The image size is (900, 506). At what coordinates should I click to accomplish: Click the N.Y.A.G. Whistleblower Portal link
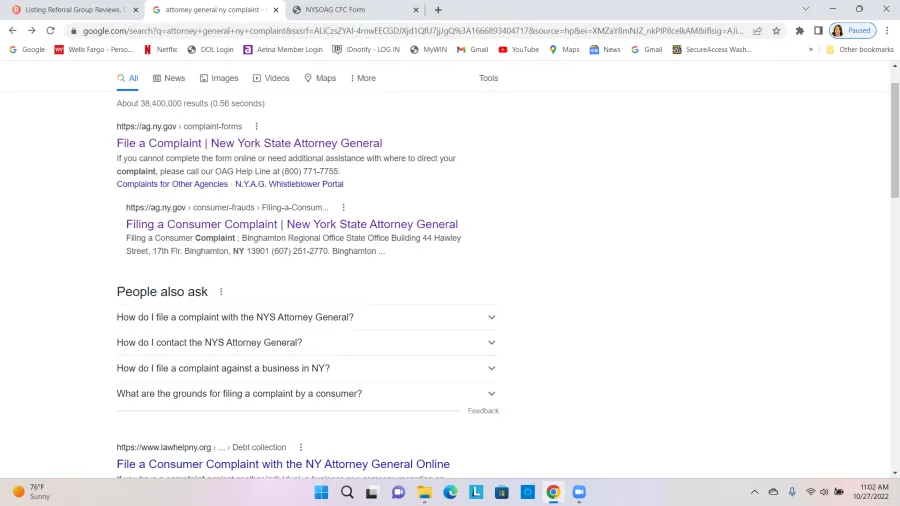pyautogui.click(x=289, y=184)
